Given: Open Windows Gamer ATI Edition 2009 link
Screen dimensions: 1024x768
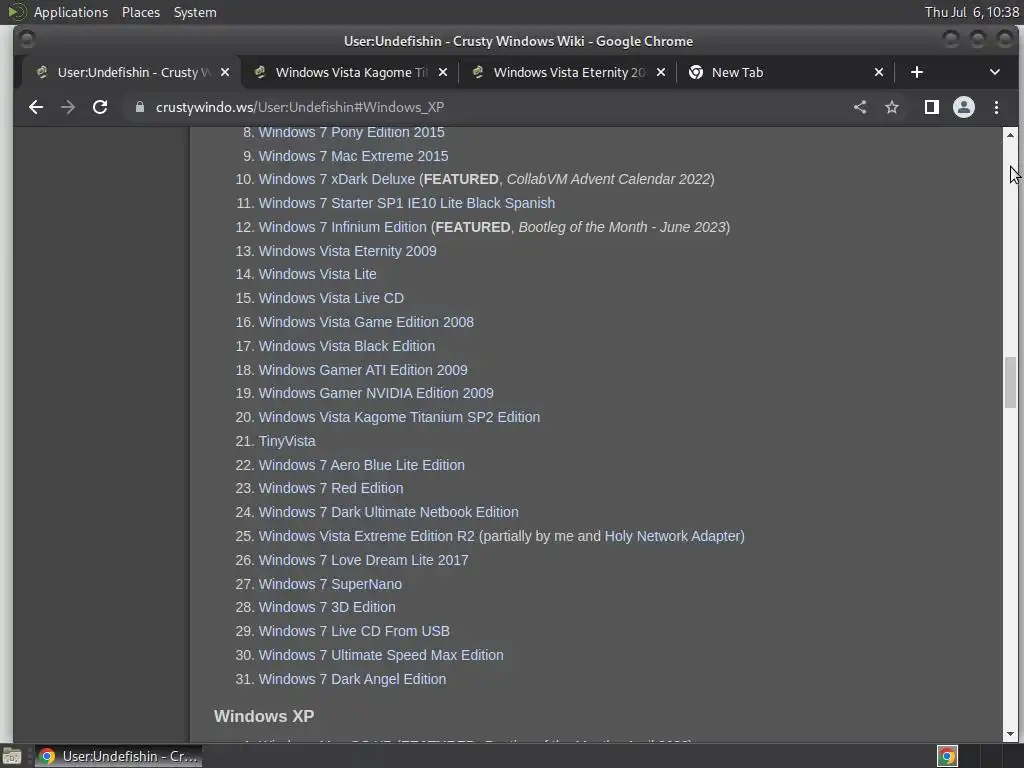Looking at the screenshot, I should (x=363, y=370).
